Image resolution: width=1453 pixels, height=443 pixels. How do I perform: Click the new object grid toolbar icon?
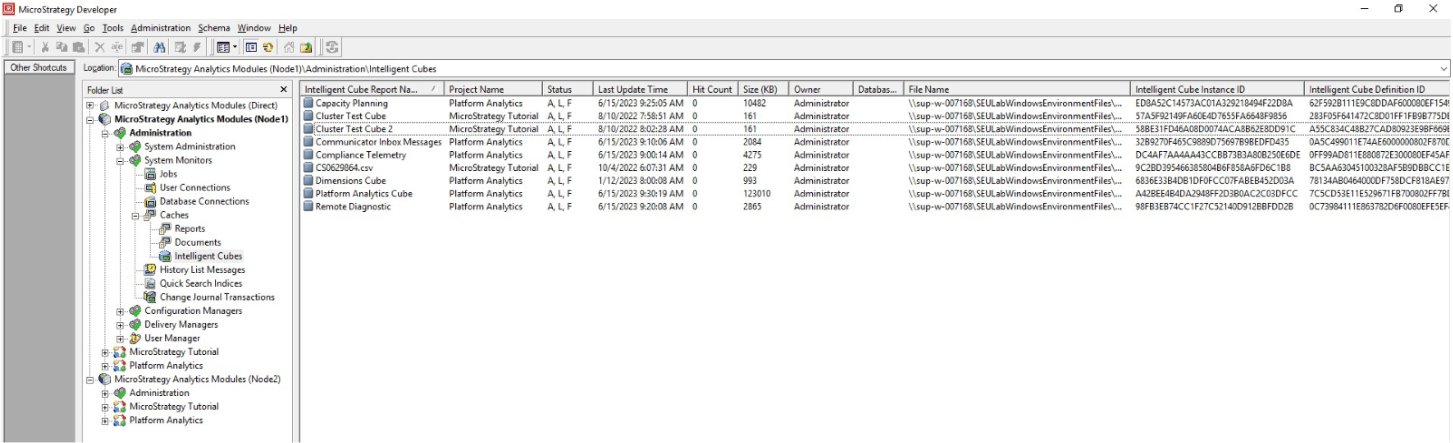18,47
